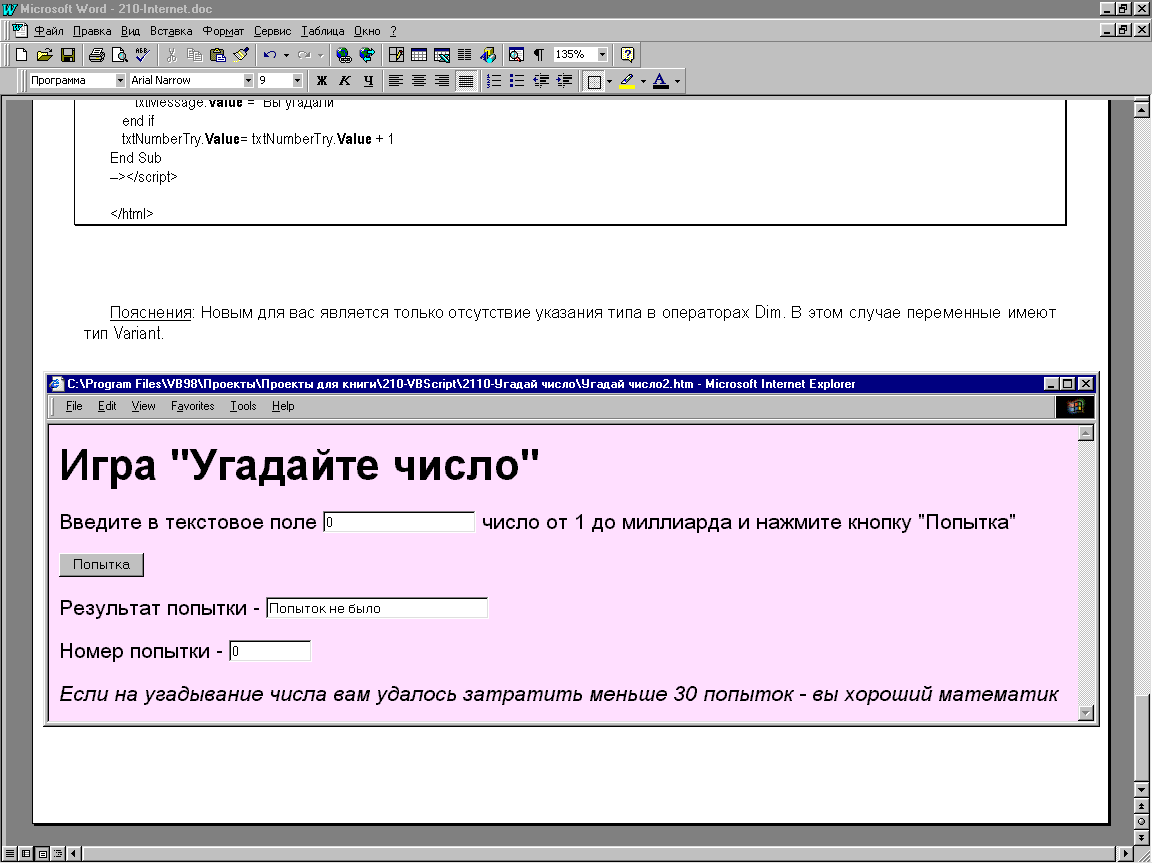Expand the font color arrow
The width and height of the screenshot is (1152, 864).
pos(677,81)
